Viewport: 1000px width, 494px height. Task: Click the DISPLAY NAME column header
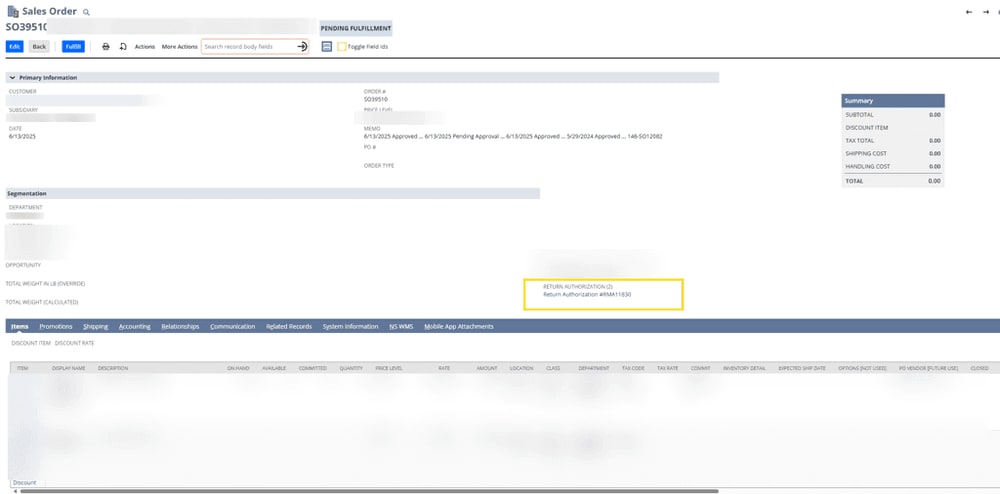69,368
